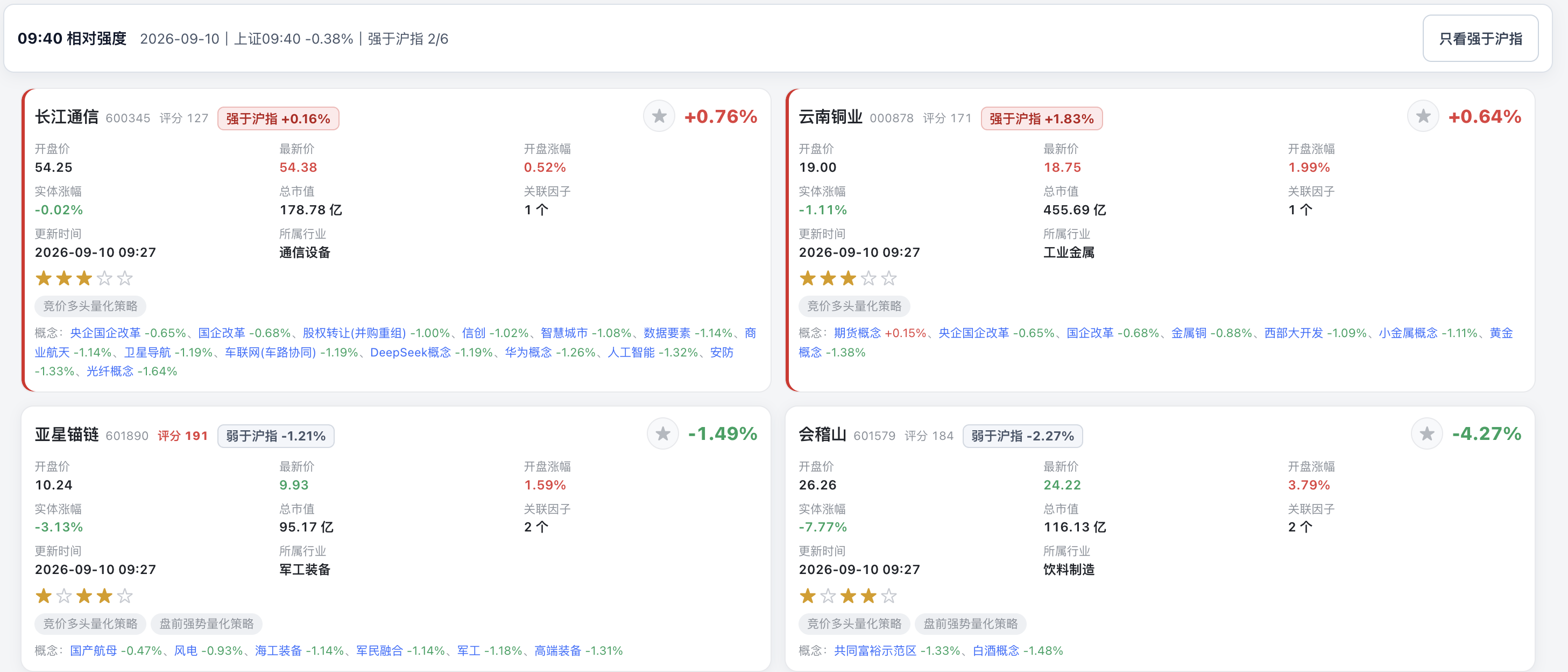
Task: Click the star button on 亚星锚链 card
Action: tap(663, 434)
